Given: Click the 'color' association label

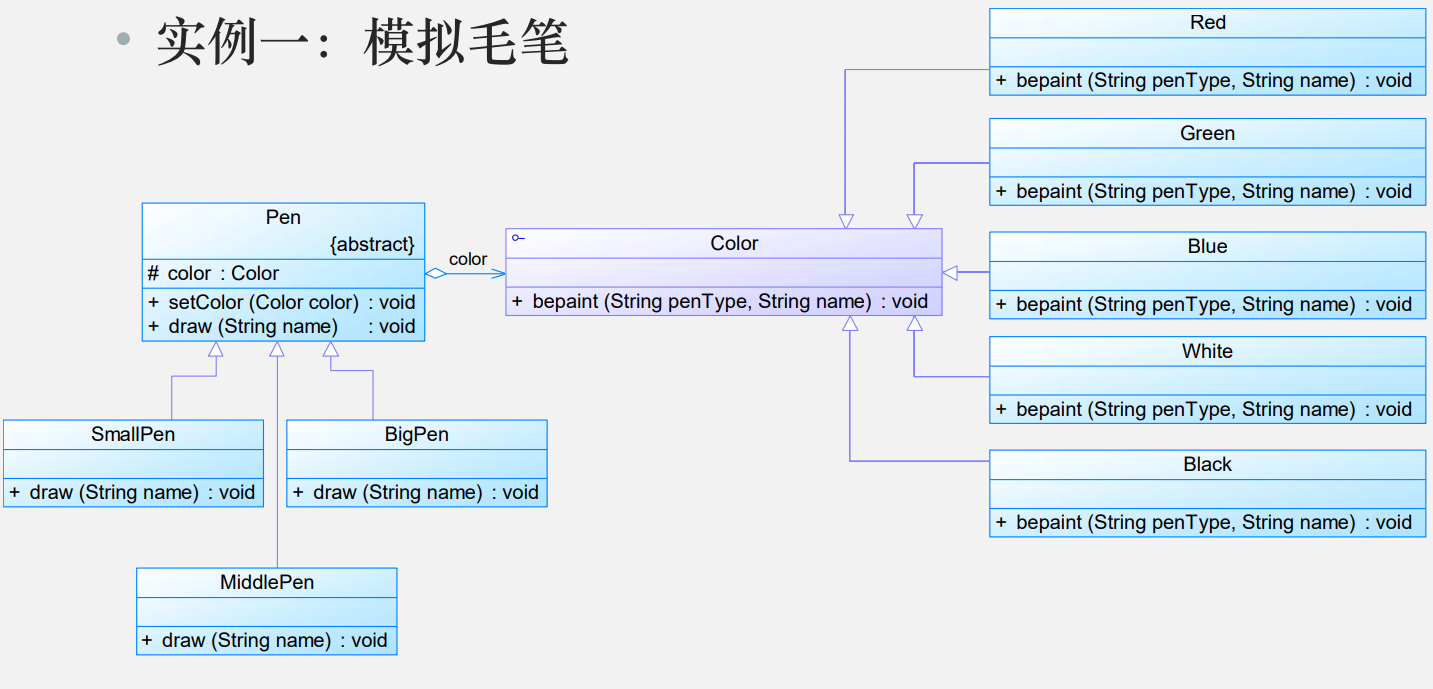Looking at the screenshot, I should 468,259.
